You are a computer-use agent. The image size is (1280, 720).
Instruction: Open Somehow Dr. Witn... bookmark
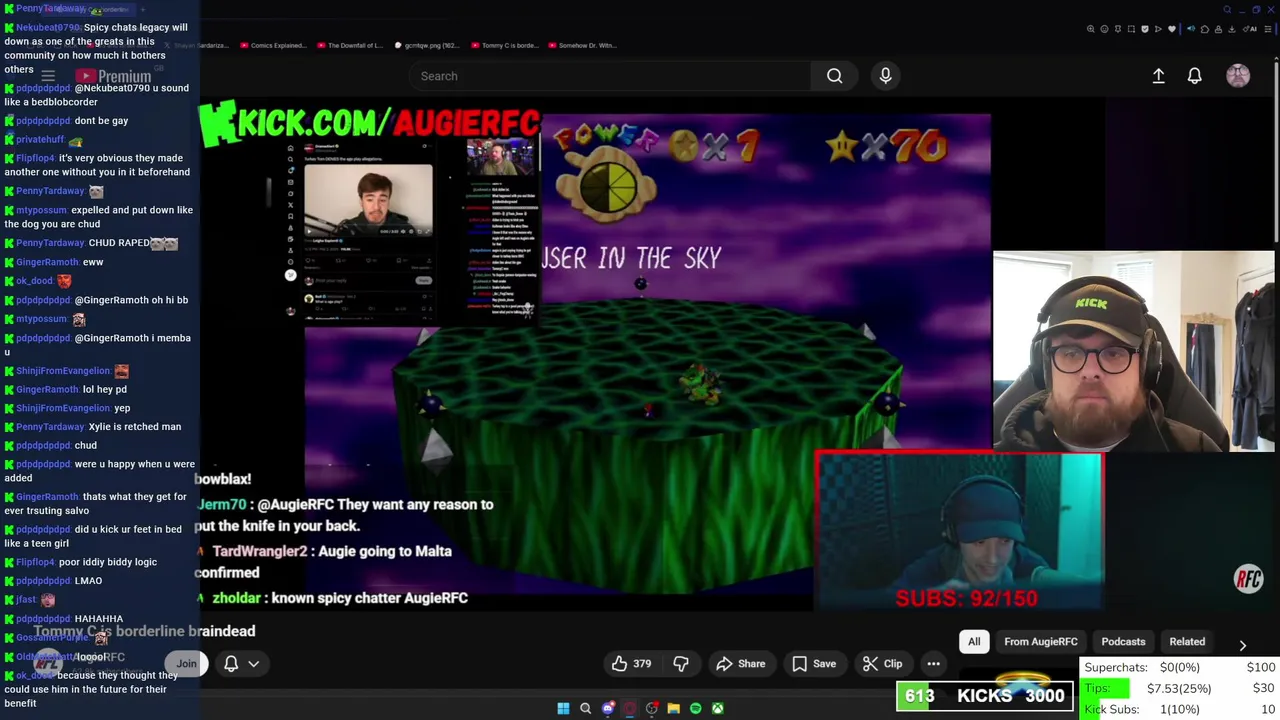(581, 45)
